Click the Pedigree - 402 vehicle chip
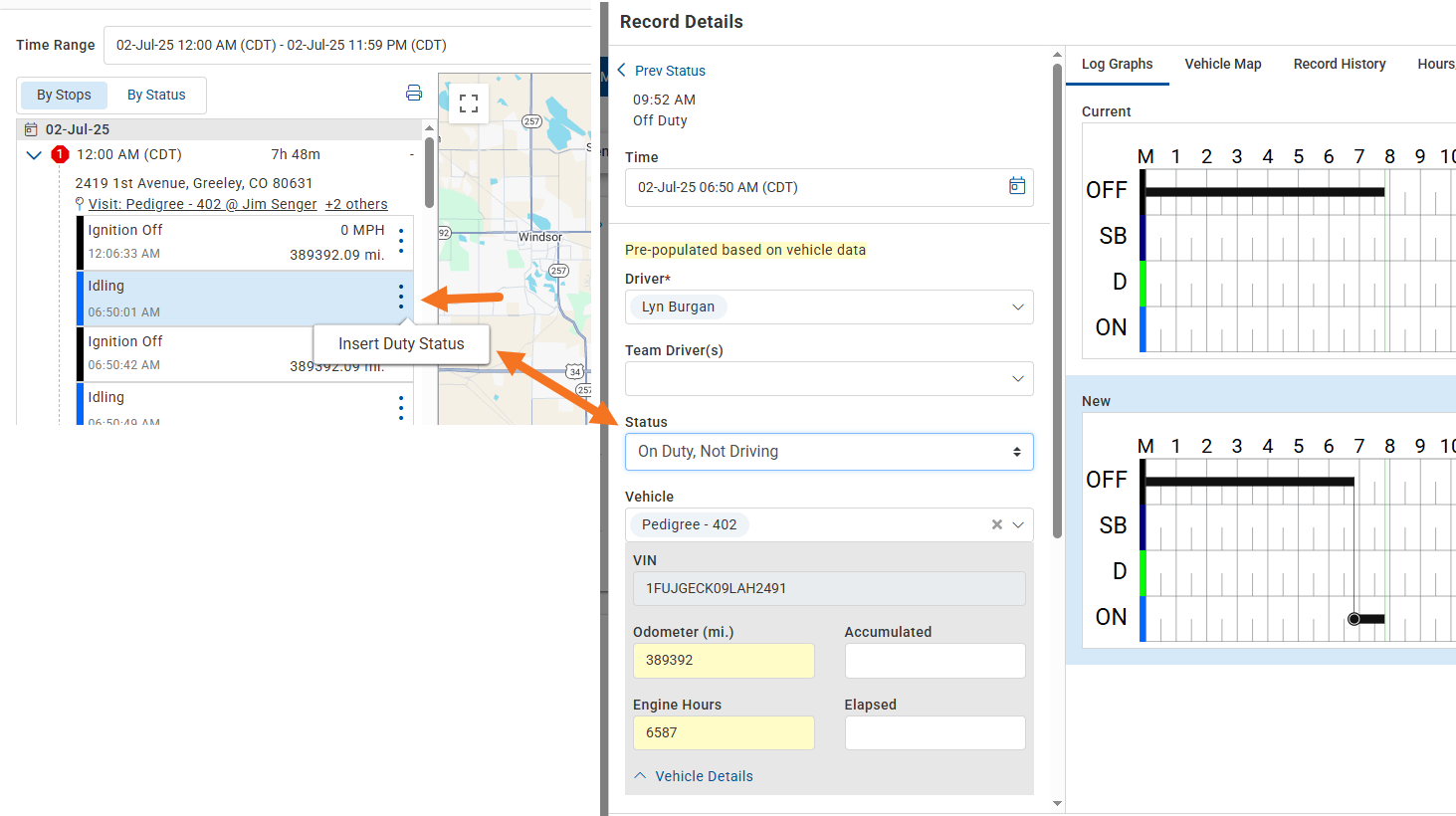This screenshot has width=1456, height=816. pyautogui.click(x=689, y=524)
